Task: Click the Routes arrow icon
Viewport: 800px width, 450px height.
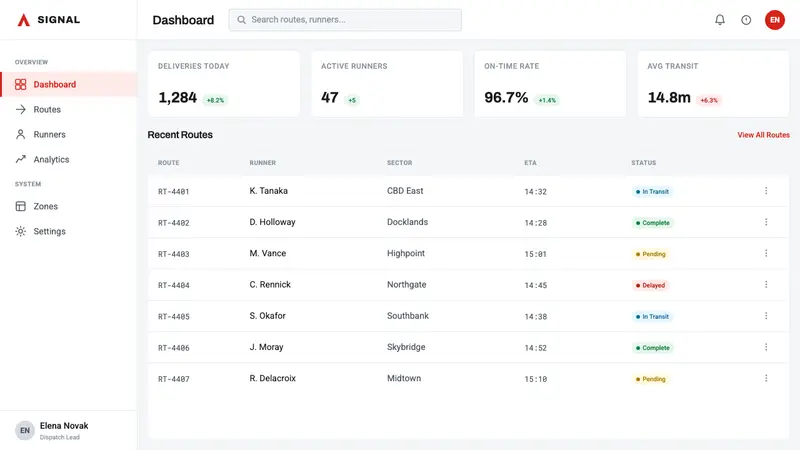Action: tap(20, 109)
